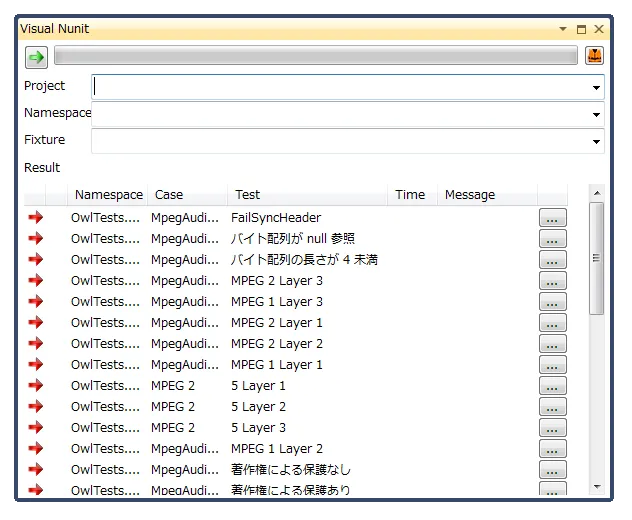The width and height of the screenshot is (632, 520).
Task: Click the orange icon right of progress bar
Action: click(594, 57)
